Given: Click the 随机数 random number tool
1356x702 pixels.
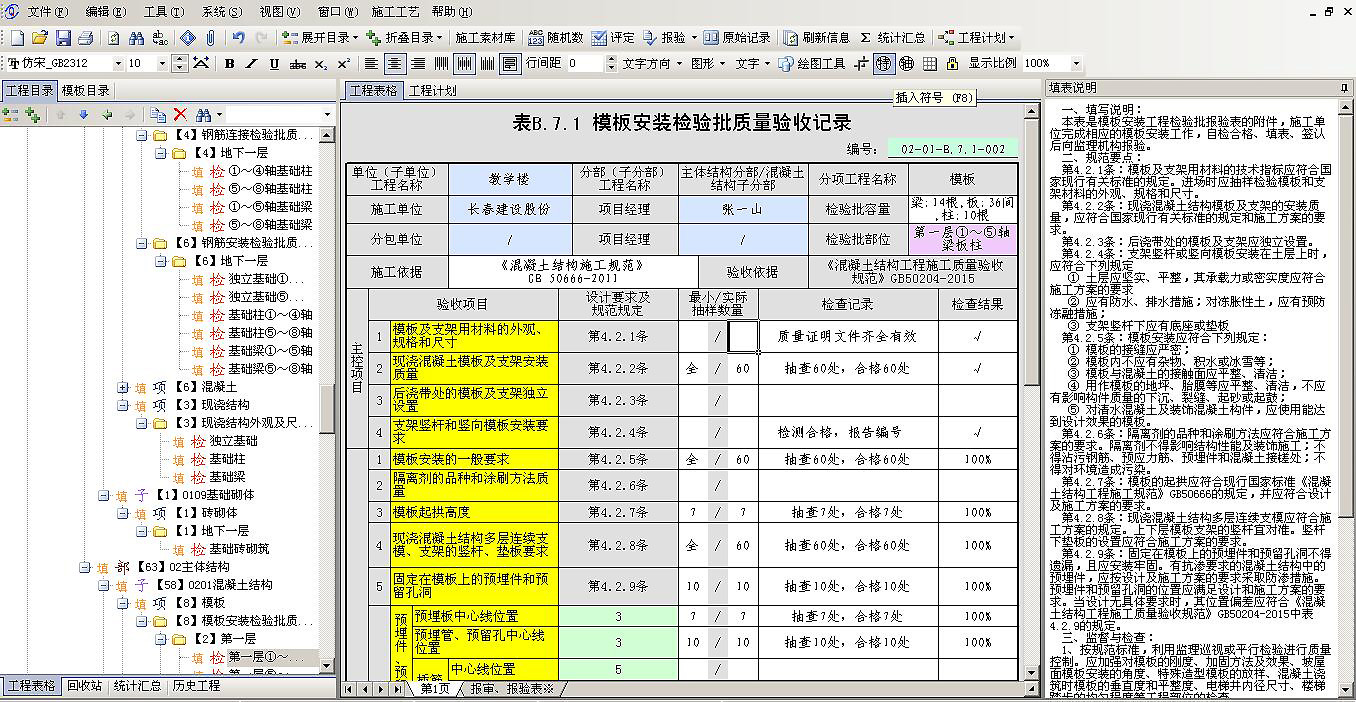Looking at the screenshot, I should (x=555, y=38).
